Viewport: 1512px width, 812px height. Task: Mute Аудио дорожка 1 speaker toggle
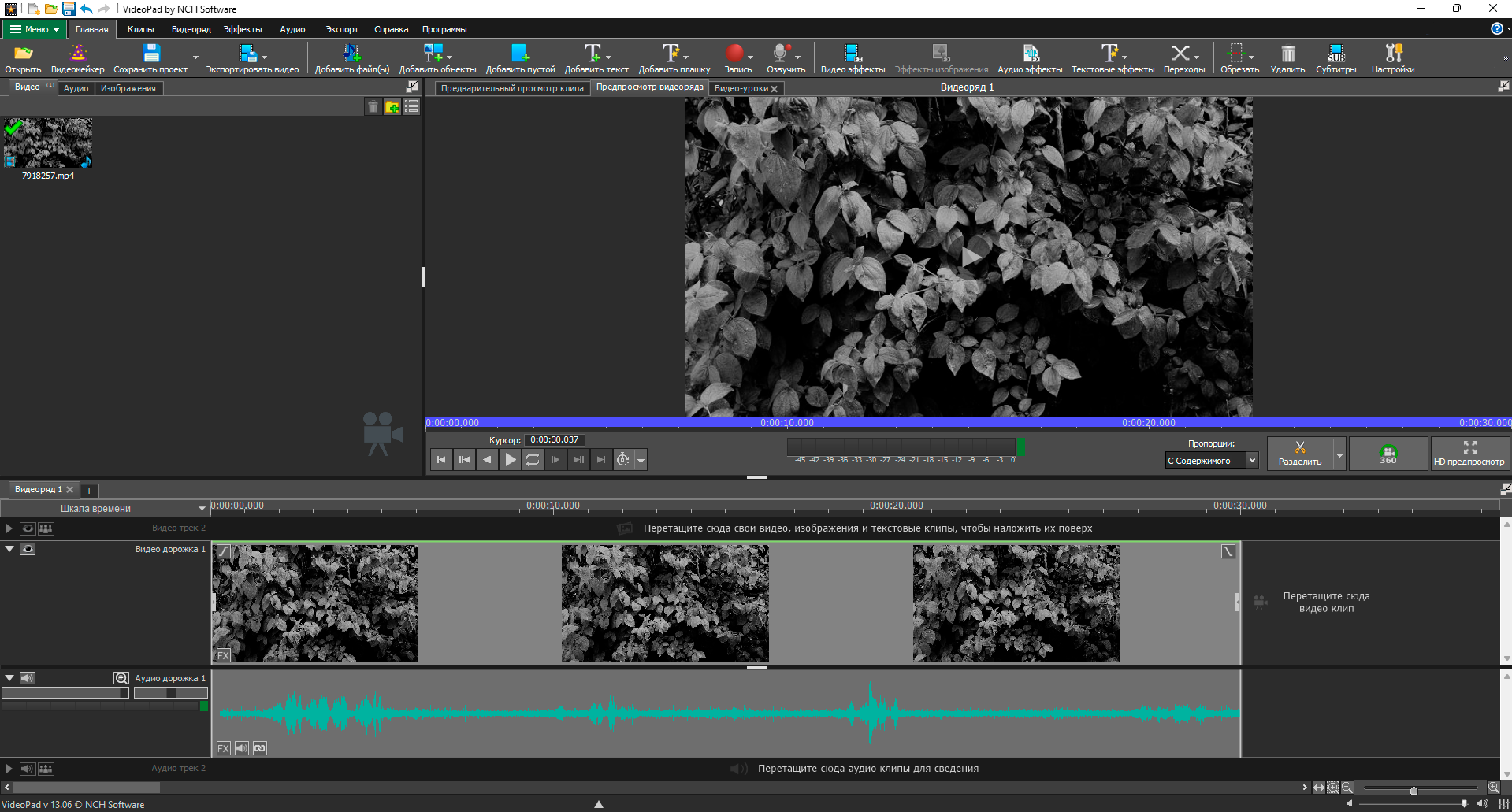point(28,678)
